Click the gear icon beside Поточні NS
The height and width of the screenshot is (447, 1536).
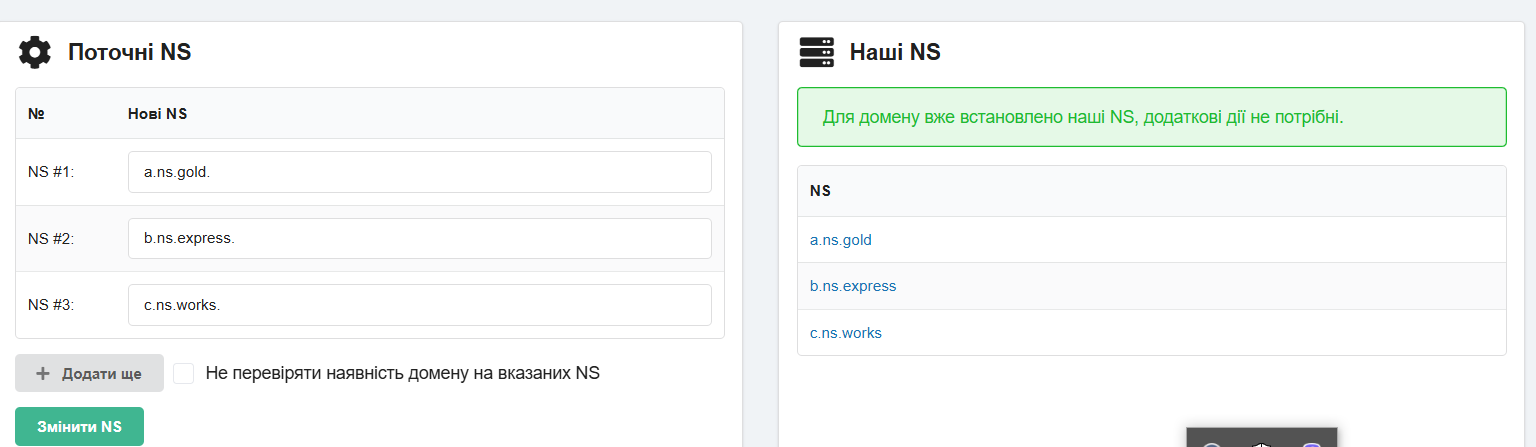coord(35,52)
